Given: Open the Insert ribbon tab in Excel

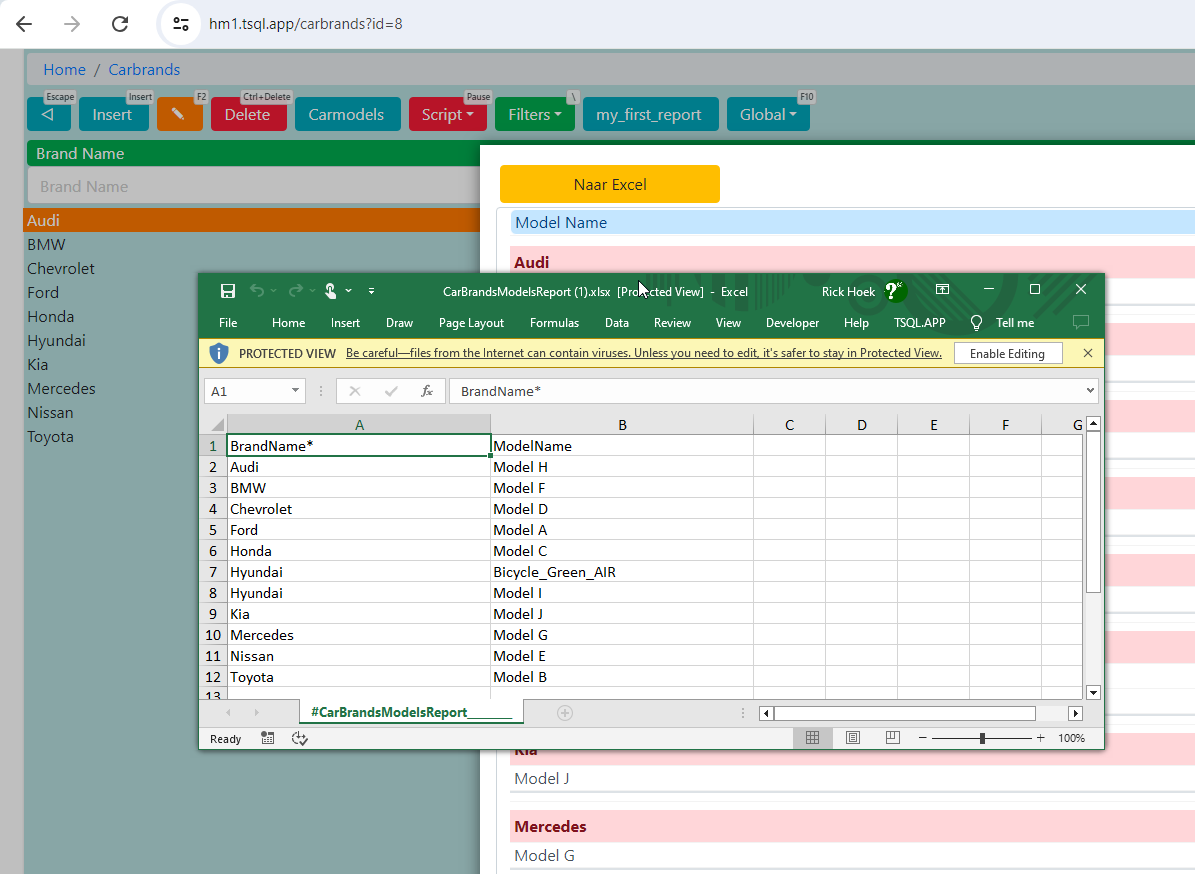Looking at the screenshot, I should pos(345,323).
